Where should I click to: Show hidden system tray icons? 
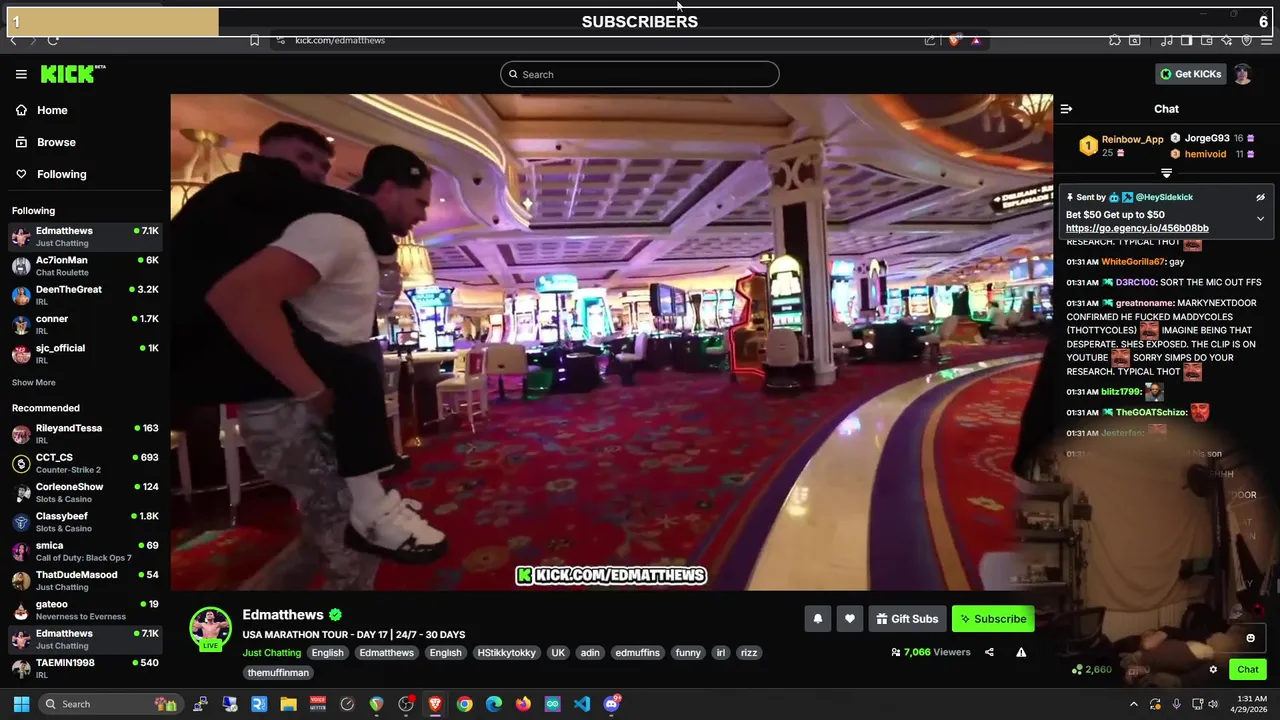(x=1133, y=704)
